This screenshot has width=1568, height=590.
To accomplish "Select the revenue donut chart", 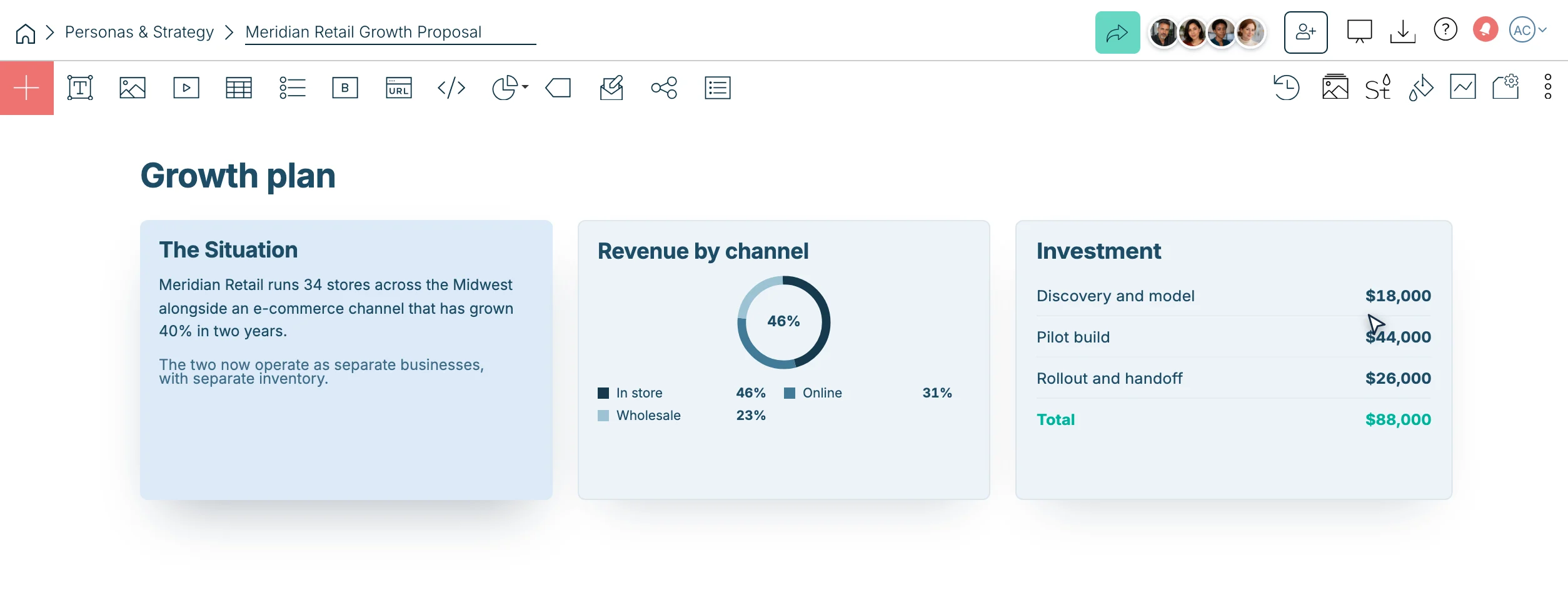I will click(784, 322).
